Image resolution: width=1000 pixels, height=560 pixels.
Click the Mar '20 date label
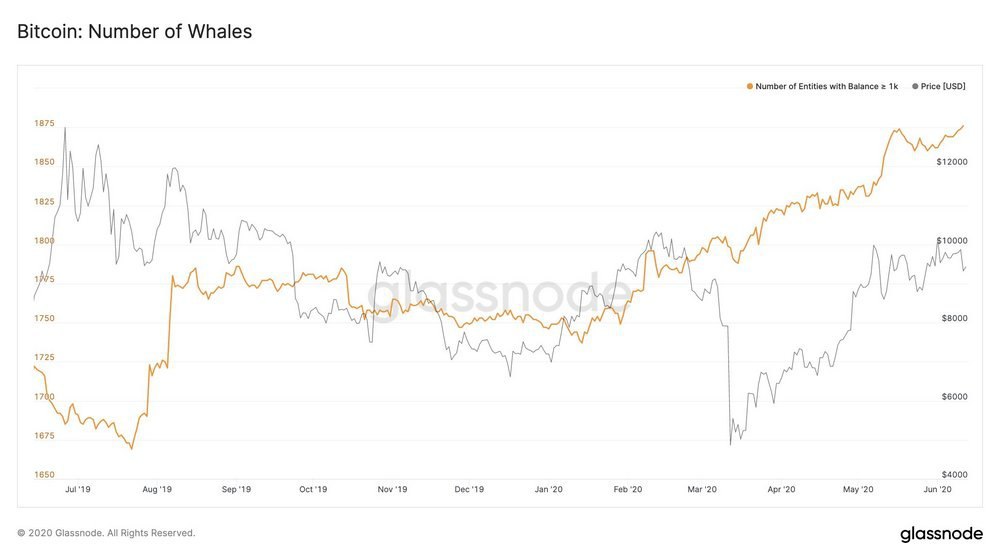[x=703, y=490]
